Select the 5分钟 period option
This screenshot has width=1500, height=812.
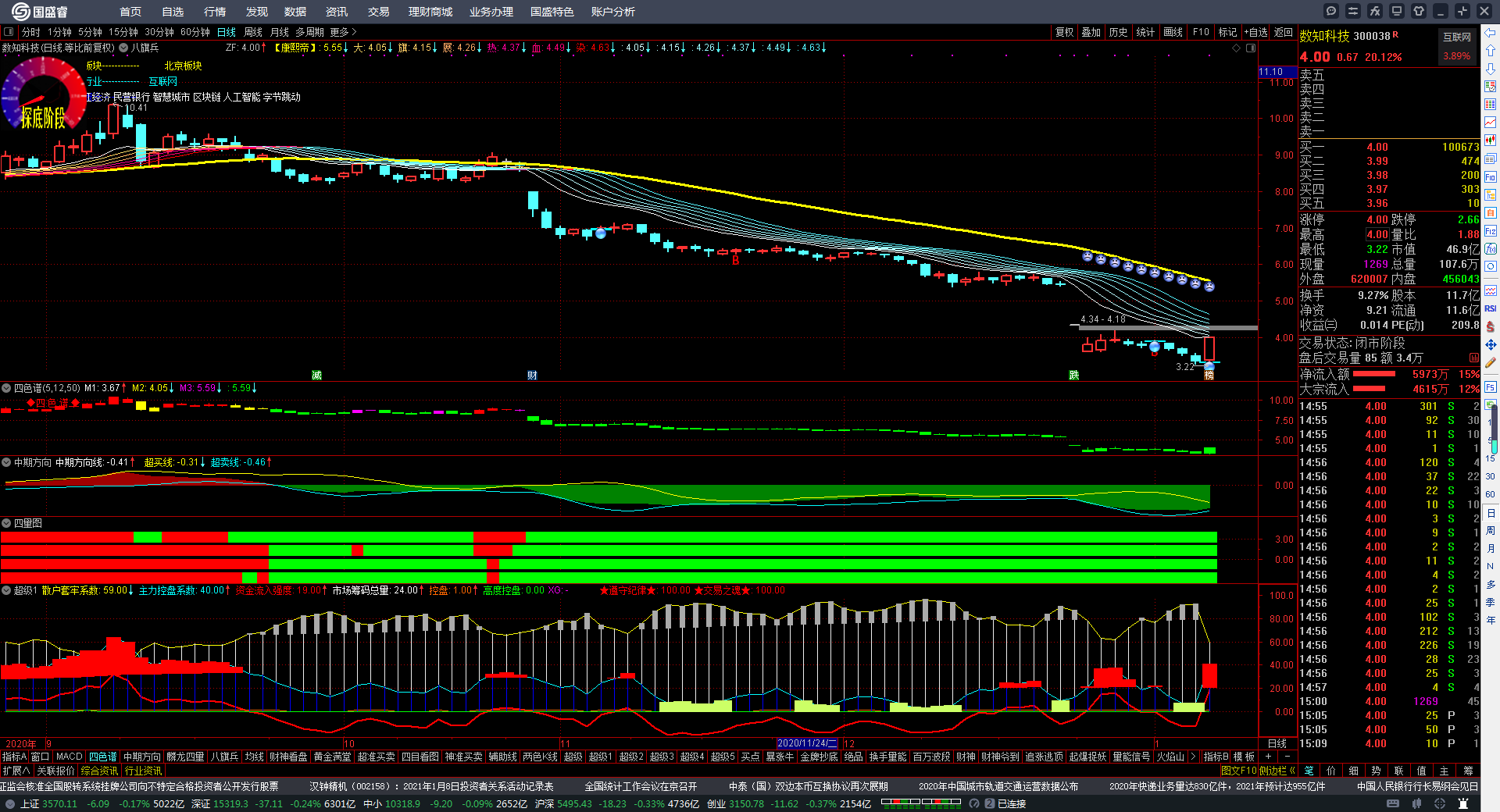coord(90,32)
